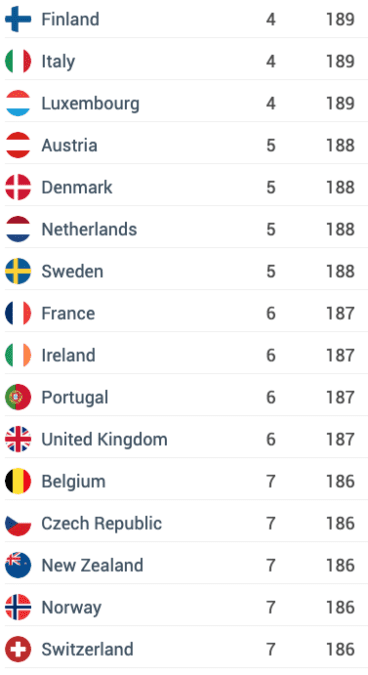Select the Sweden flag icon
The image size is (368, 675).
18,271
